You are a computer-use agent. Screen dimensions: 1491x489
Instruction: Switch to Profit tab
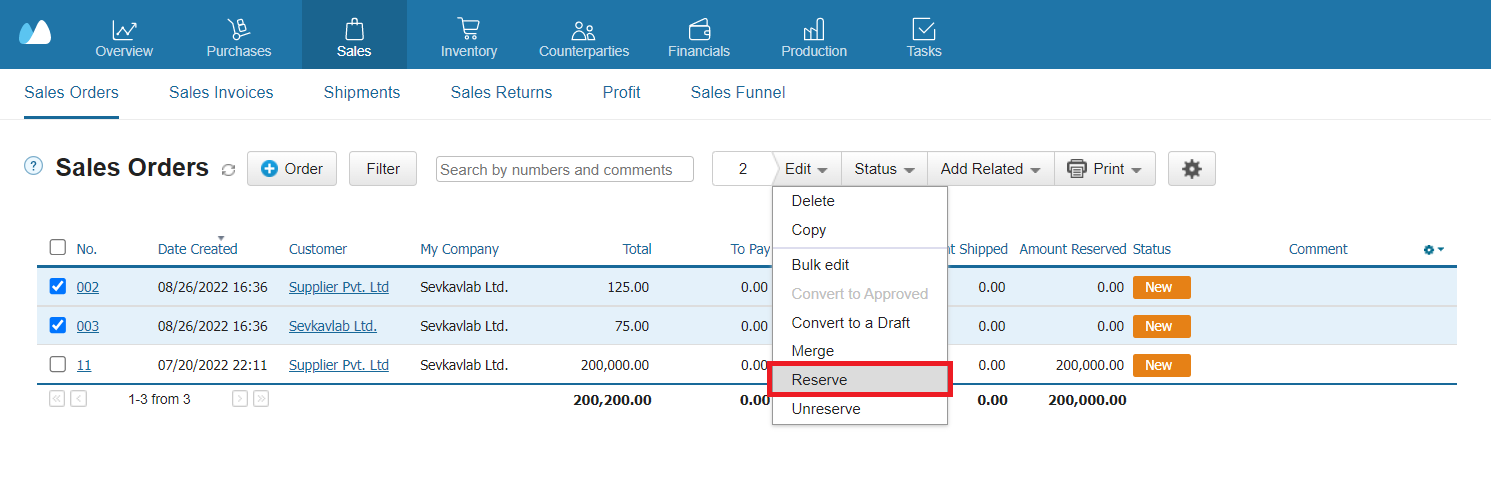(x=621, y=93)
